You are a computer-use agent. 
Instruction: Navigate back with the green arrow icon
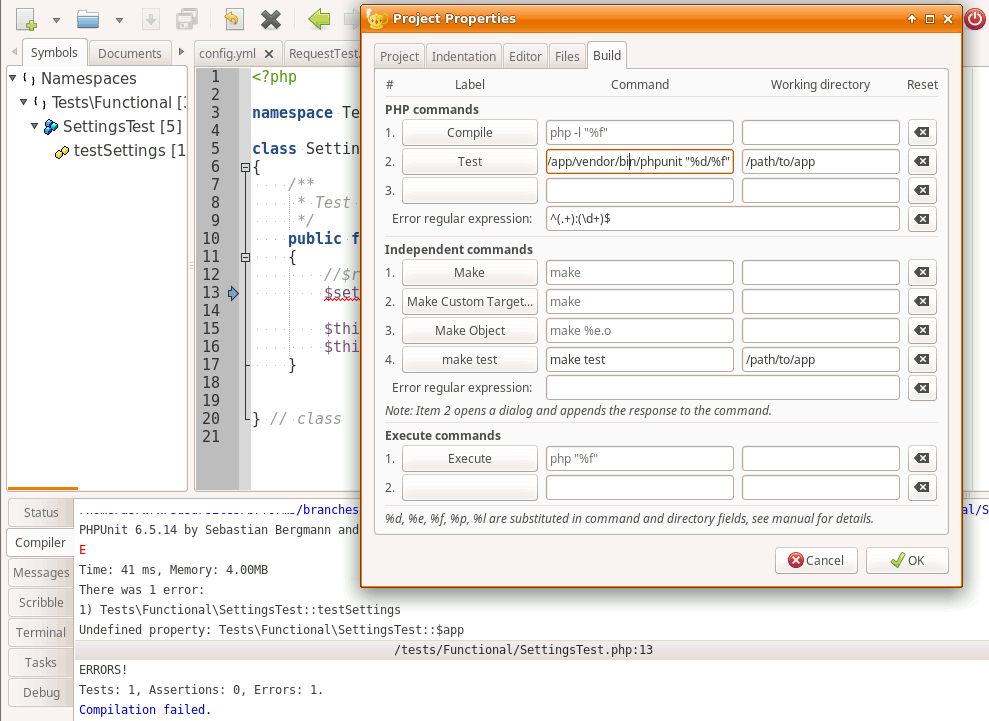pos(320,18)
